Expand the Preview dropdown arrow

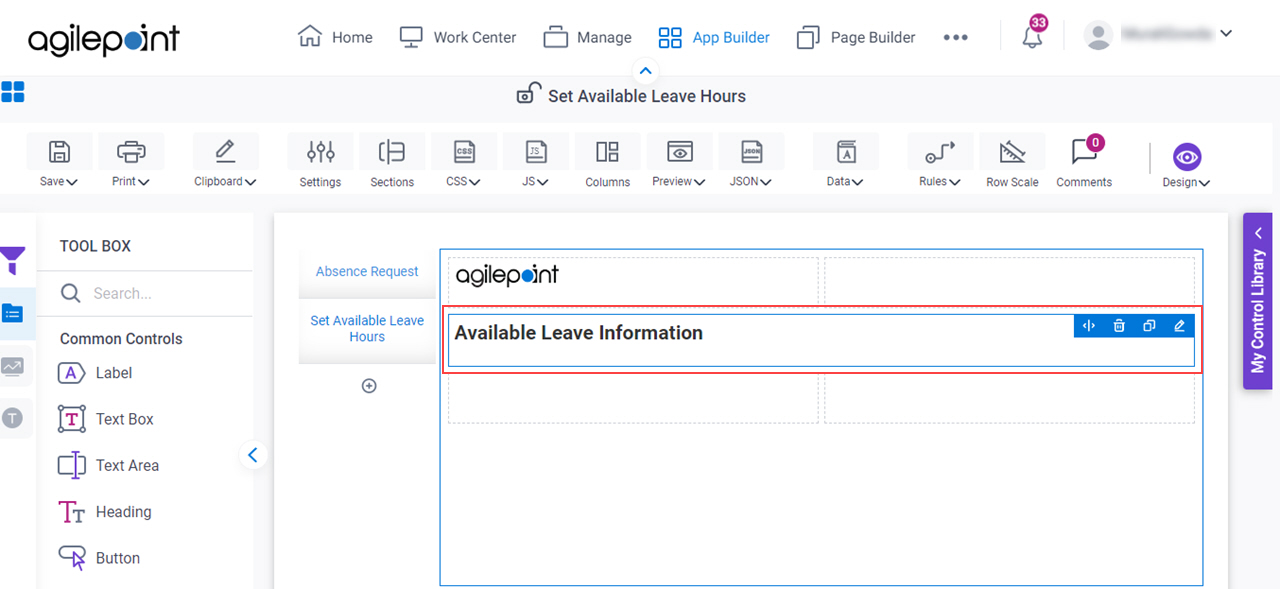[x=700, y=182]
